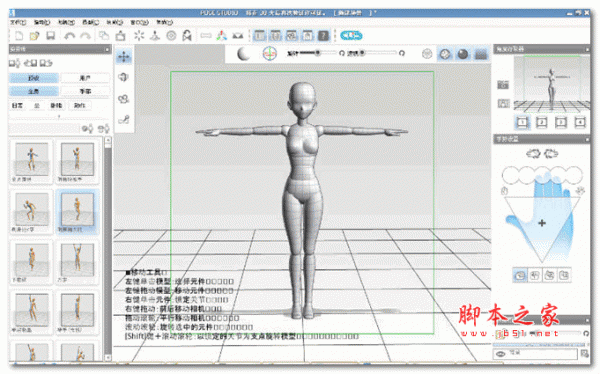This screenshot has height=374, width=600.
Task: Toggle the third layout panel button in the toolbar
Action: (291, 36)
